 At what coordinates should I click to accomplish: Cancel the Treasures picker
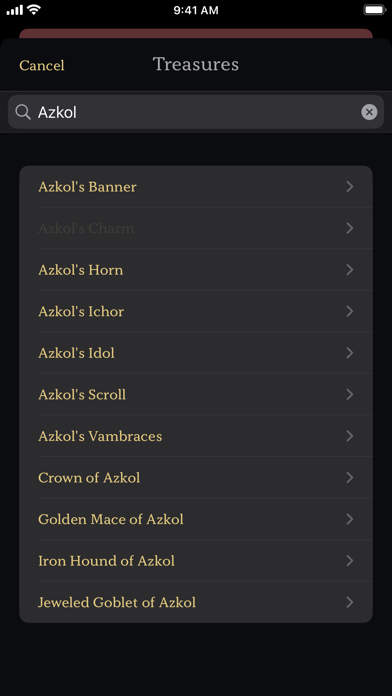pyautogui.click(x=42, y=65)
